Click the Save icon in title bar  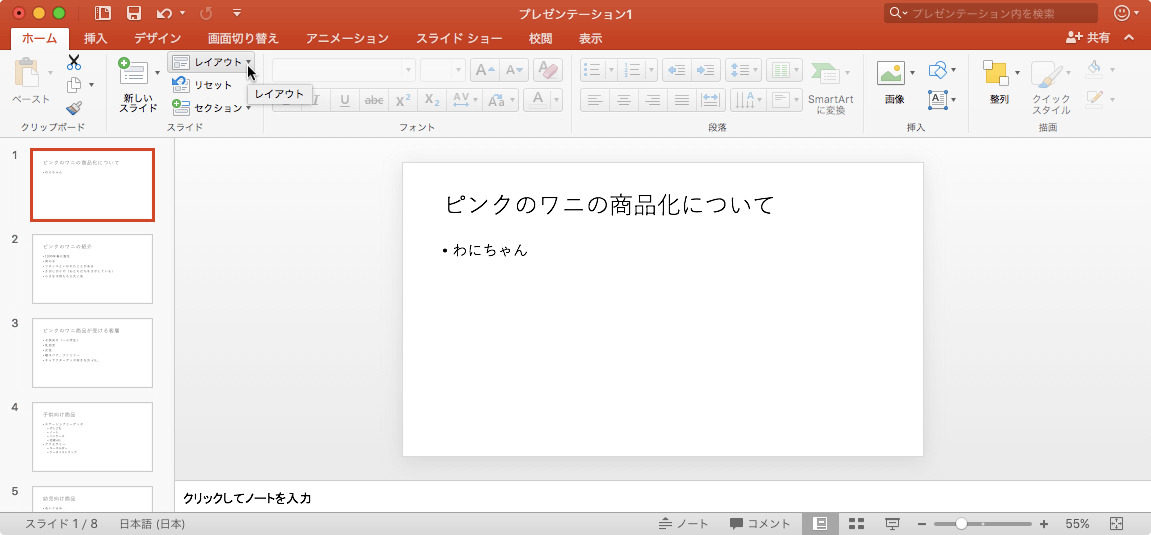[133, 13]
